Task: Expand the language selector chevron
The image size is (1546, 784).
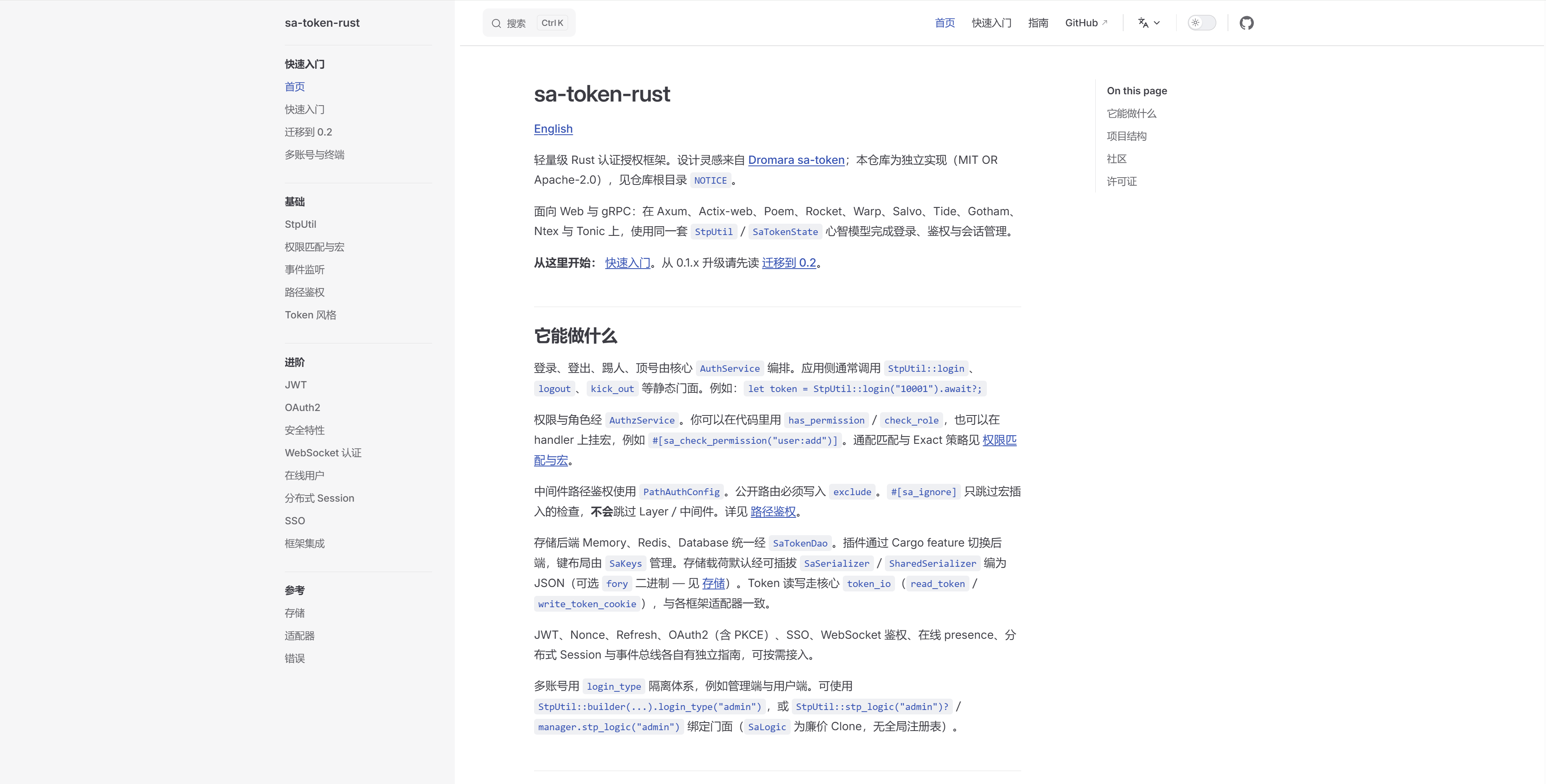Action: tap(1157, 23)
